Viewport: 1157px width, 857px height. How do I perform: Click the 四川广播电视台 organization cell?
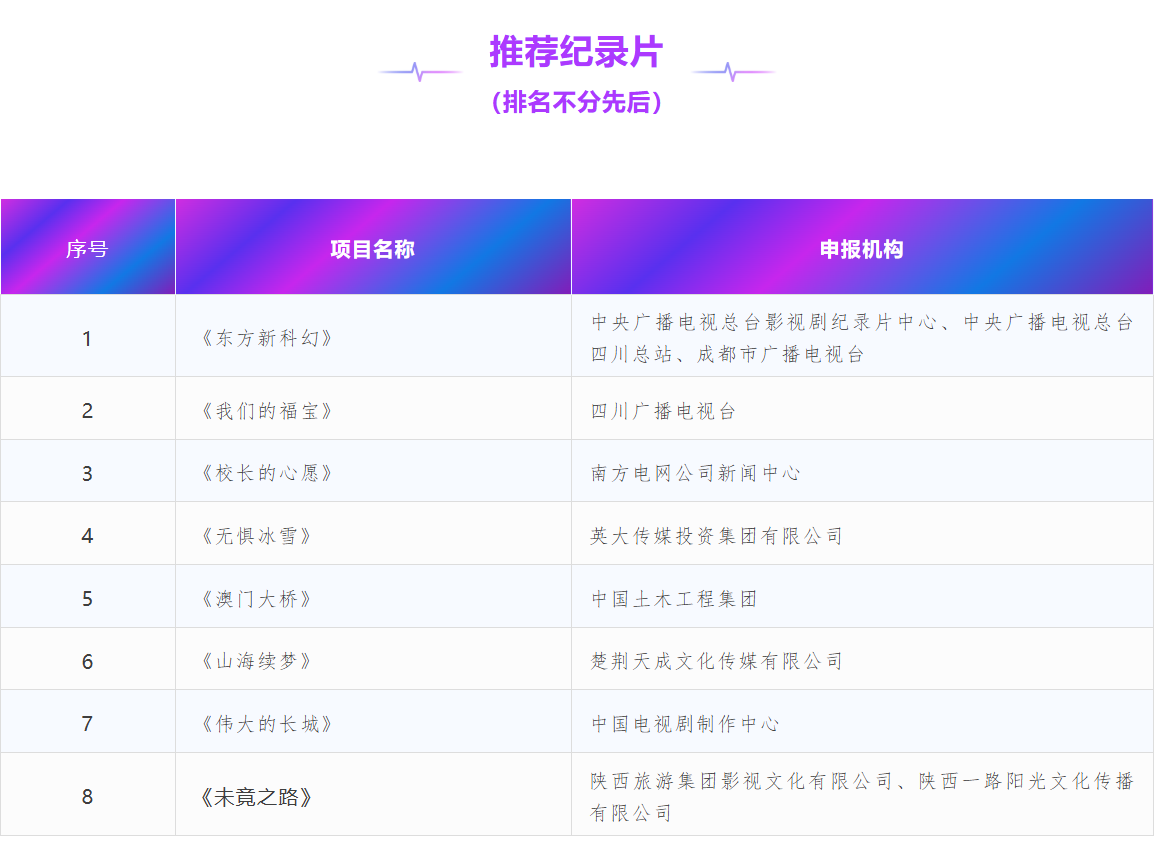click(663, 411)
